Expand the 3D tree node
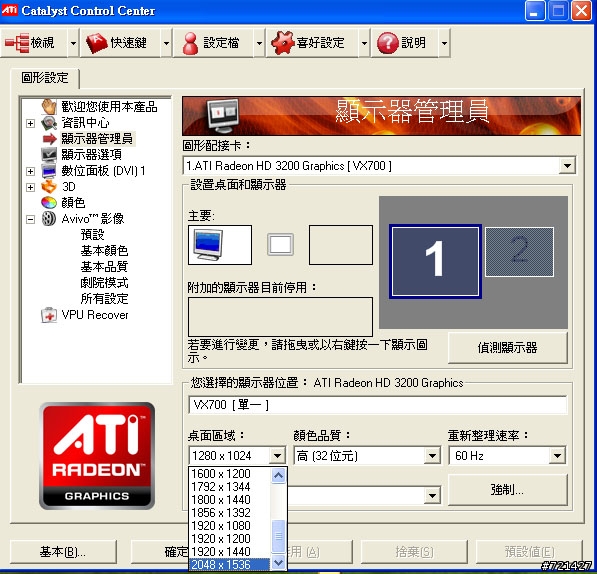The image size is (597, 574). [30, 187]
